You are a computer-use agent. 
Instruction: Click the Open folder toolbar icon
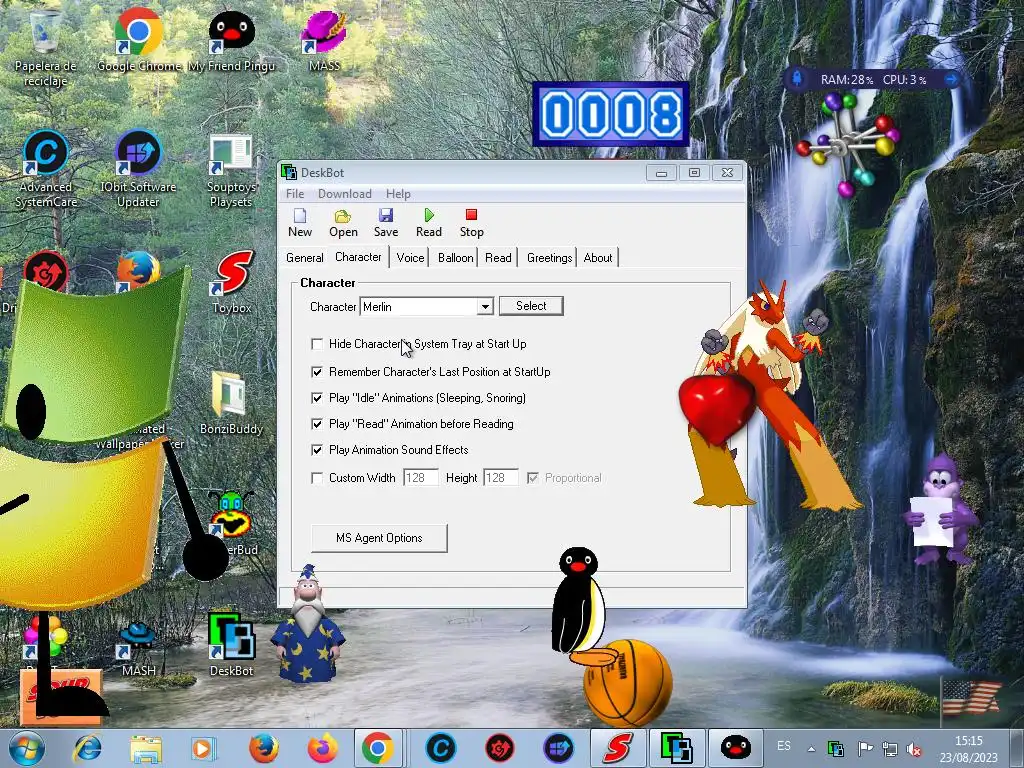[x=343, y=223]
